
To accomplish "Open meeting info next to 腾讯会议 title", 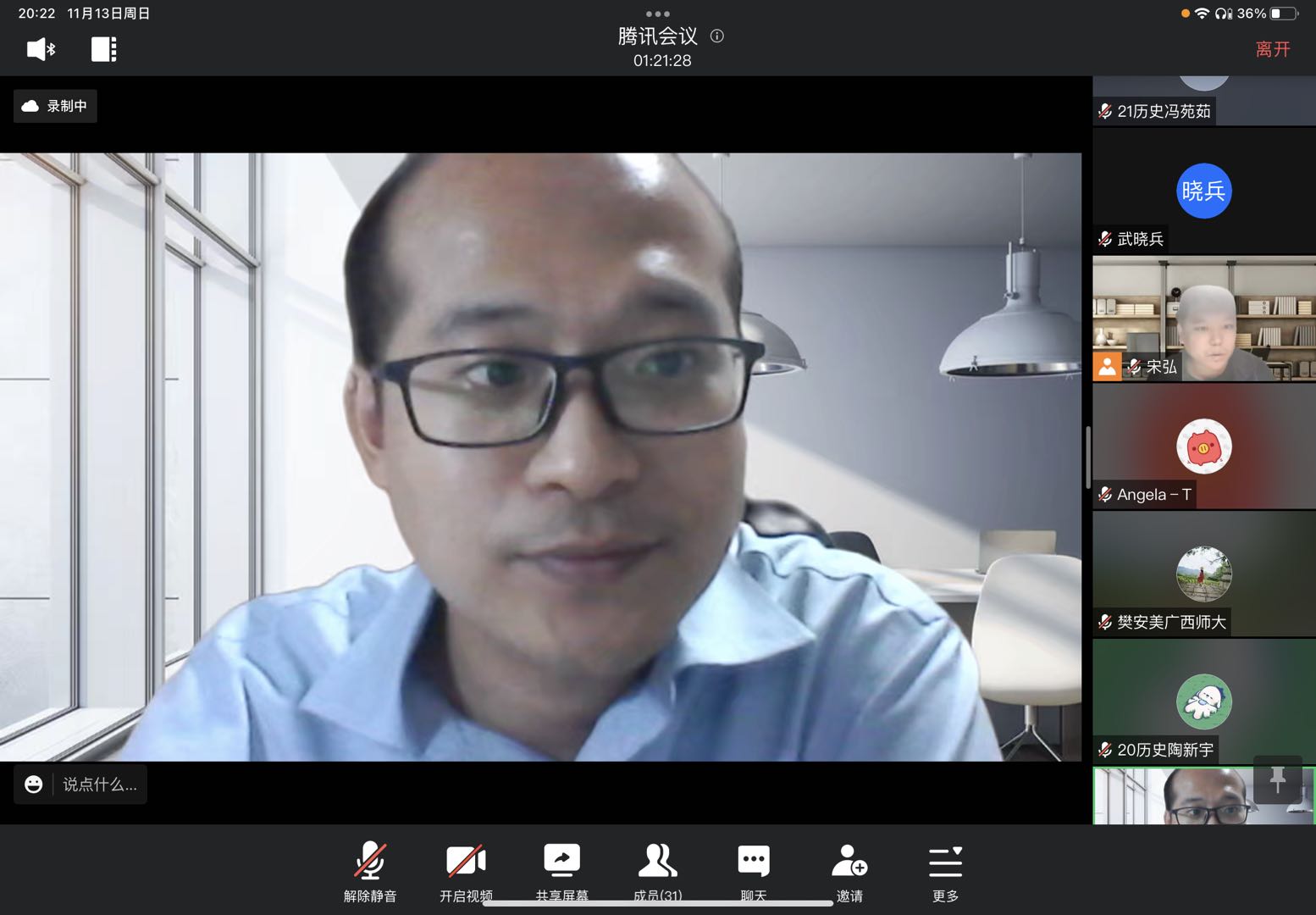I will tap(717, 36).
